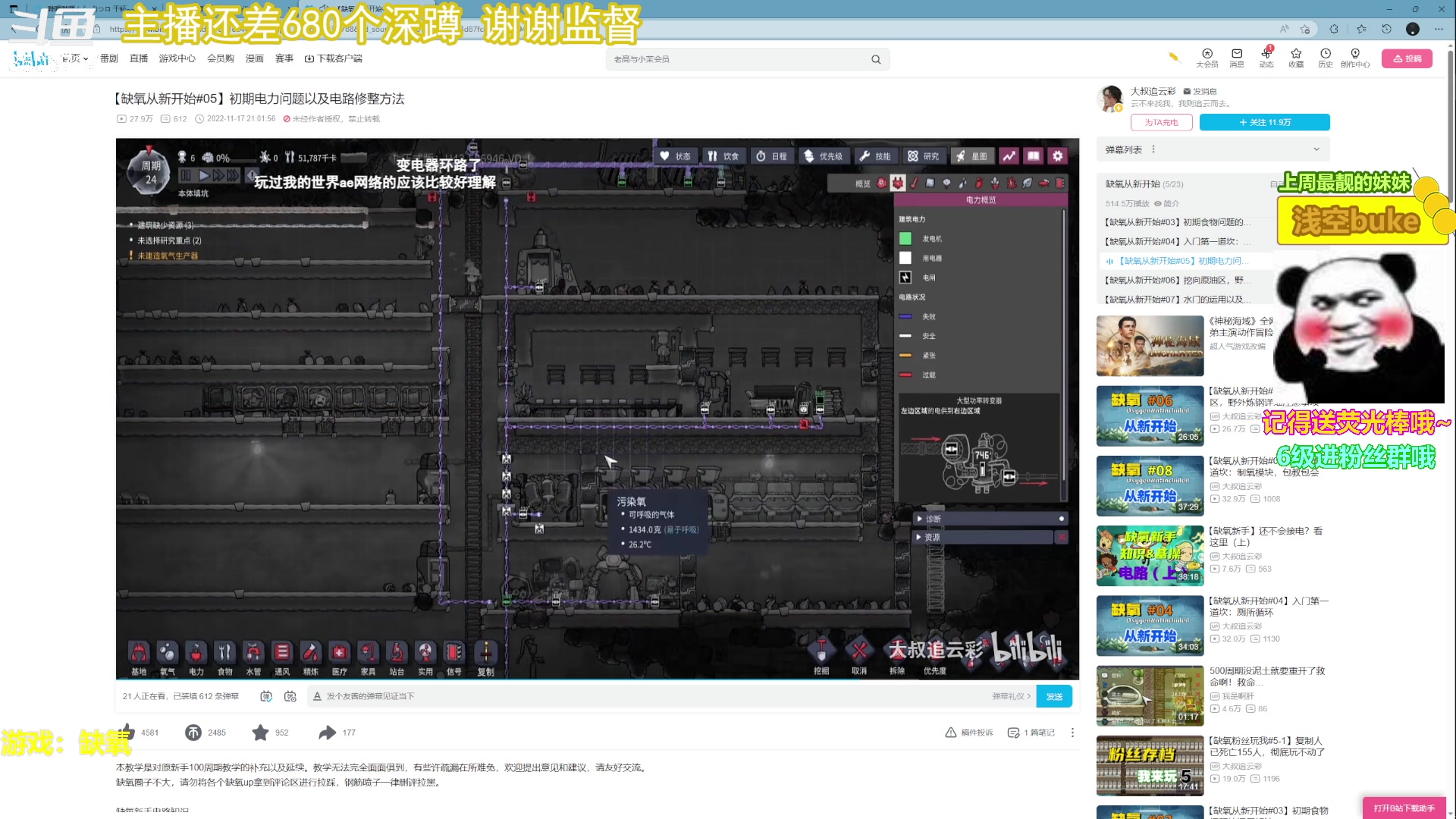The image size is (1456, 819).
Task: Click 发送 to send a danmaku
Action: pyautogui.click(x=1054, y=695)
